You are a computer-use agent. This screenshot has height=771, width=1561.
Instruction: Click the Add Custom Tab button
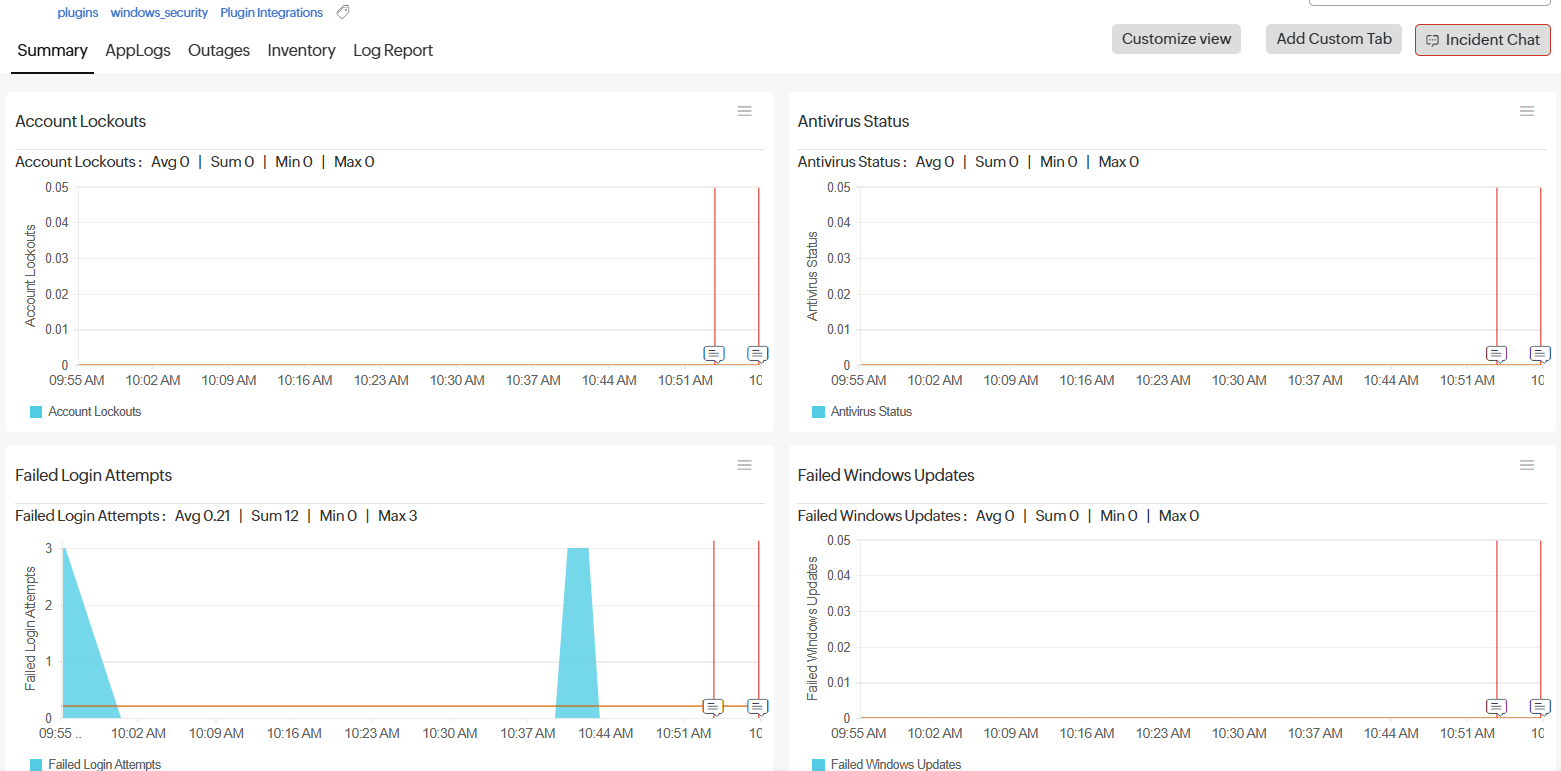(x=1334, y=39)
